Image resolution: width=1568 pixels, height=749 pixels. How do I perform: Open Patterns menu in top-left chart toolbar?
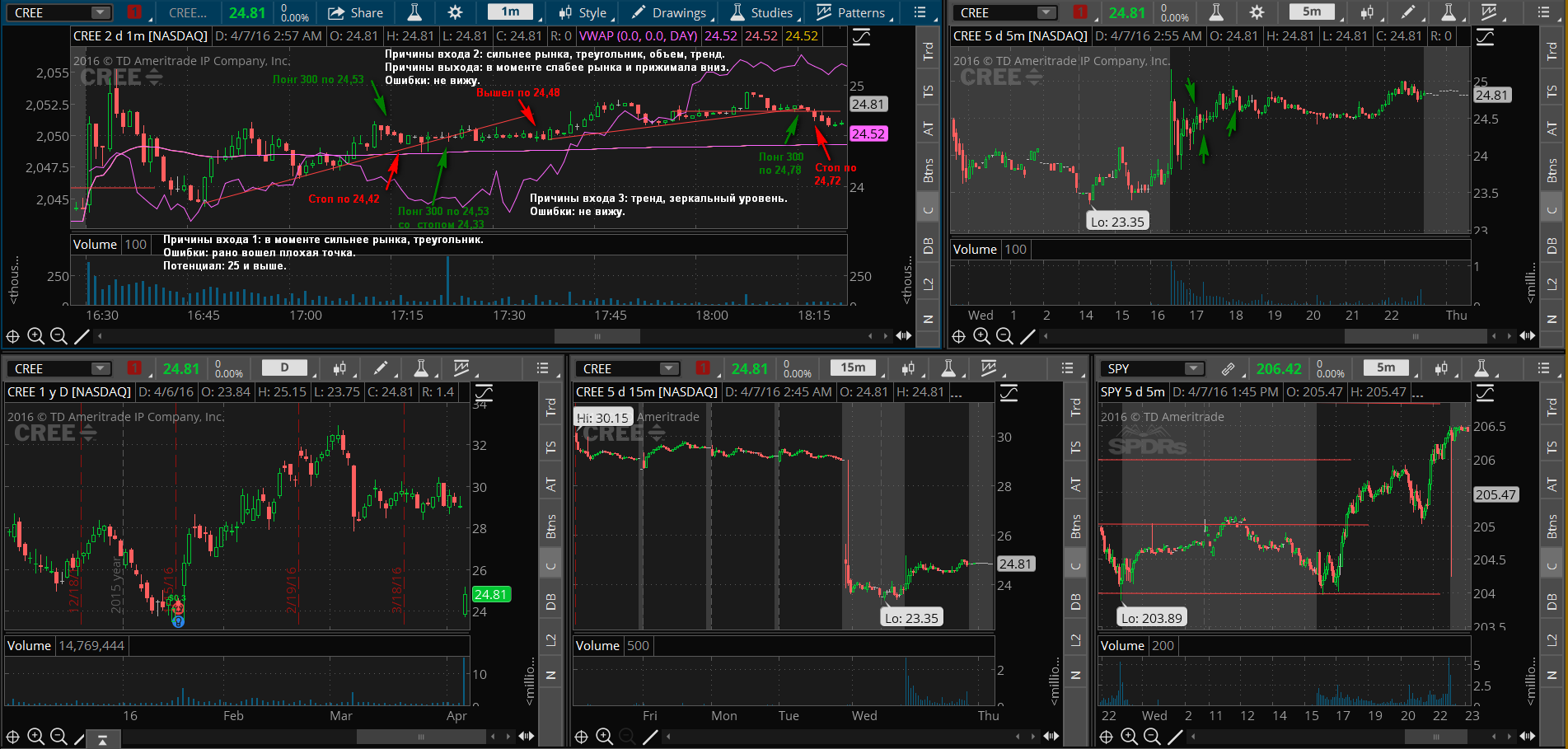click(x=851, y=12)
